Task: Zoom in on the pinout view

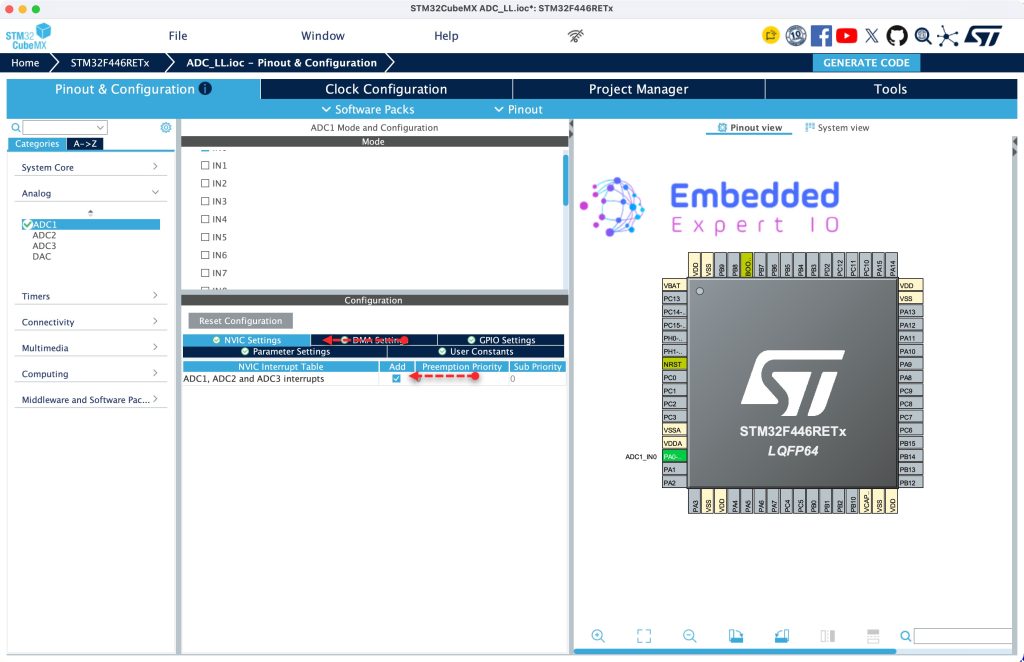Action: point(598,636)
